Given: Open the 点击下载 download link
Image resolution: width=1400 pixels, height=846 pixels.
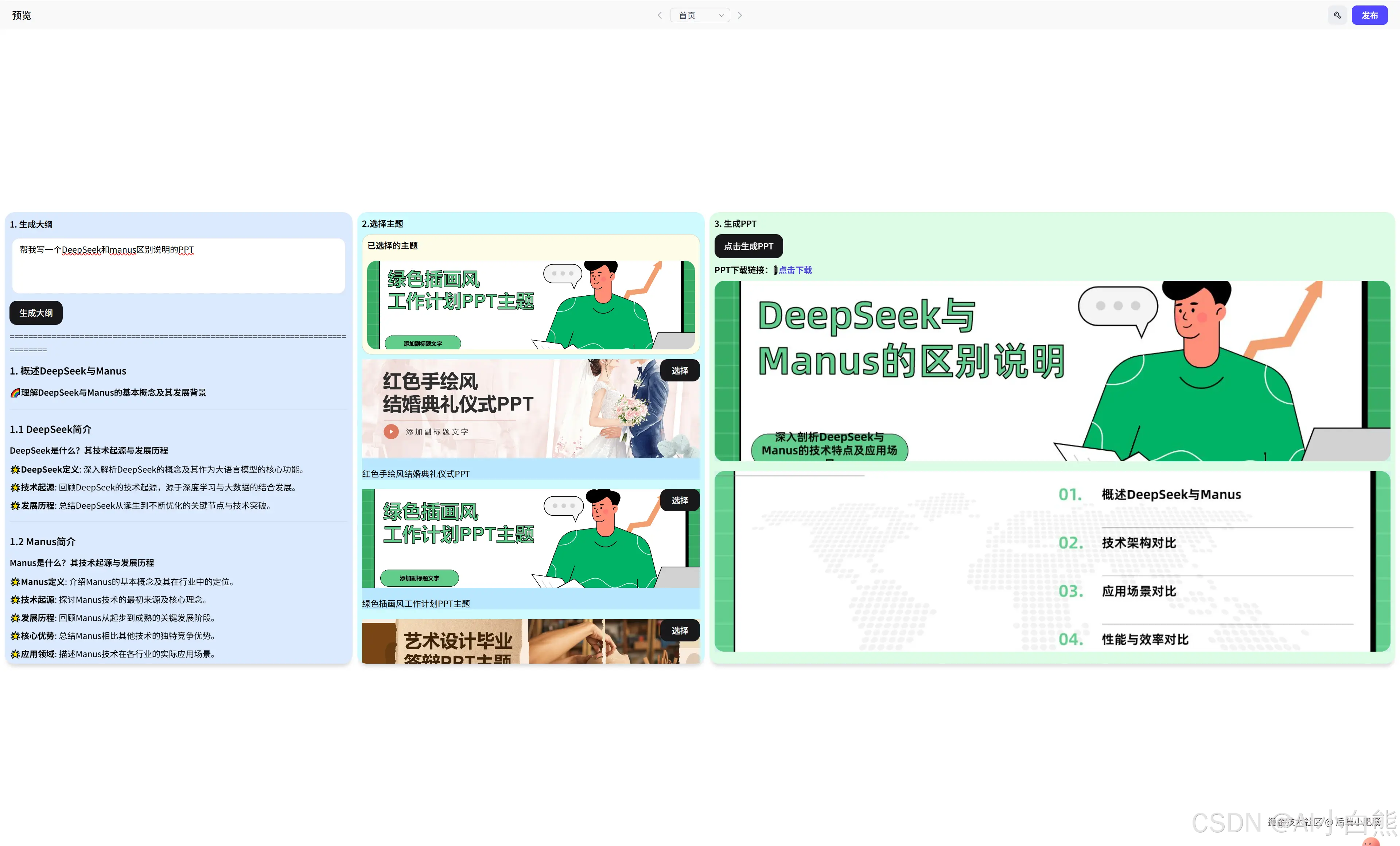Looking at the screenshot, I should (x=795, y=270).
